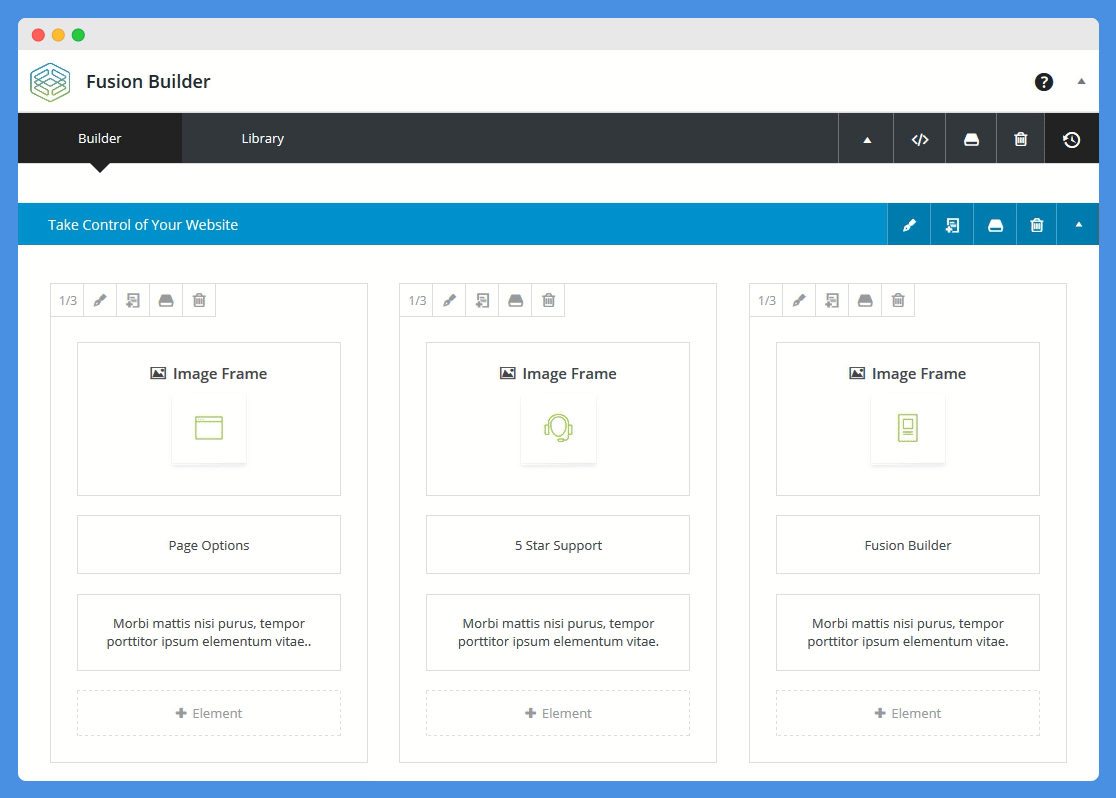Collapse the Take Control of Your Website container

[x=1078, y=225]
